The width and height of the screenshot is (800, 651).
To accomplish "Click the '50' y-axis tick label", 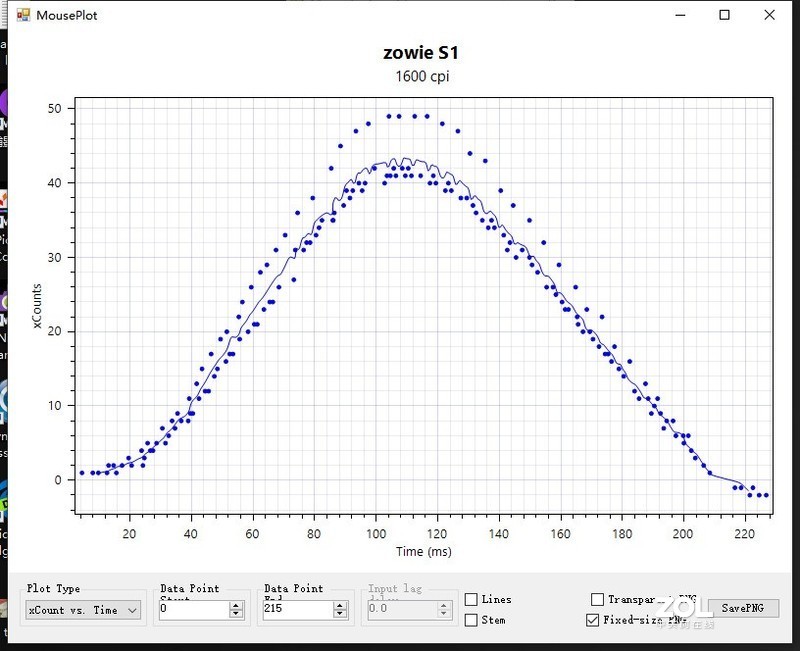I will [x=54, y=109].
